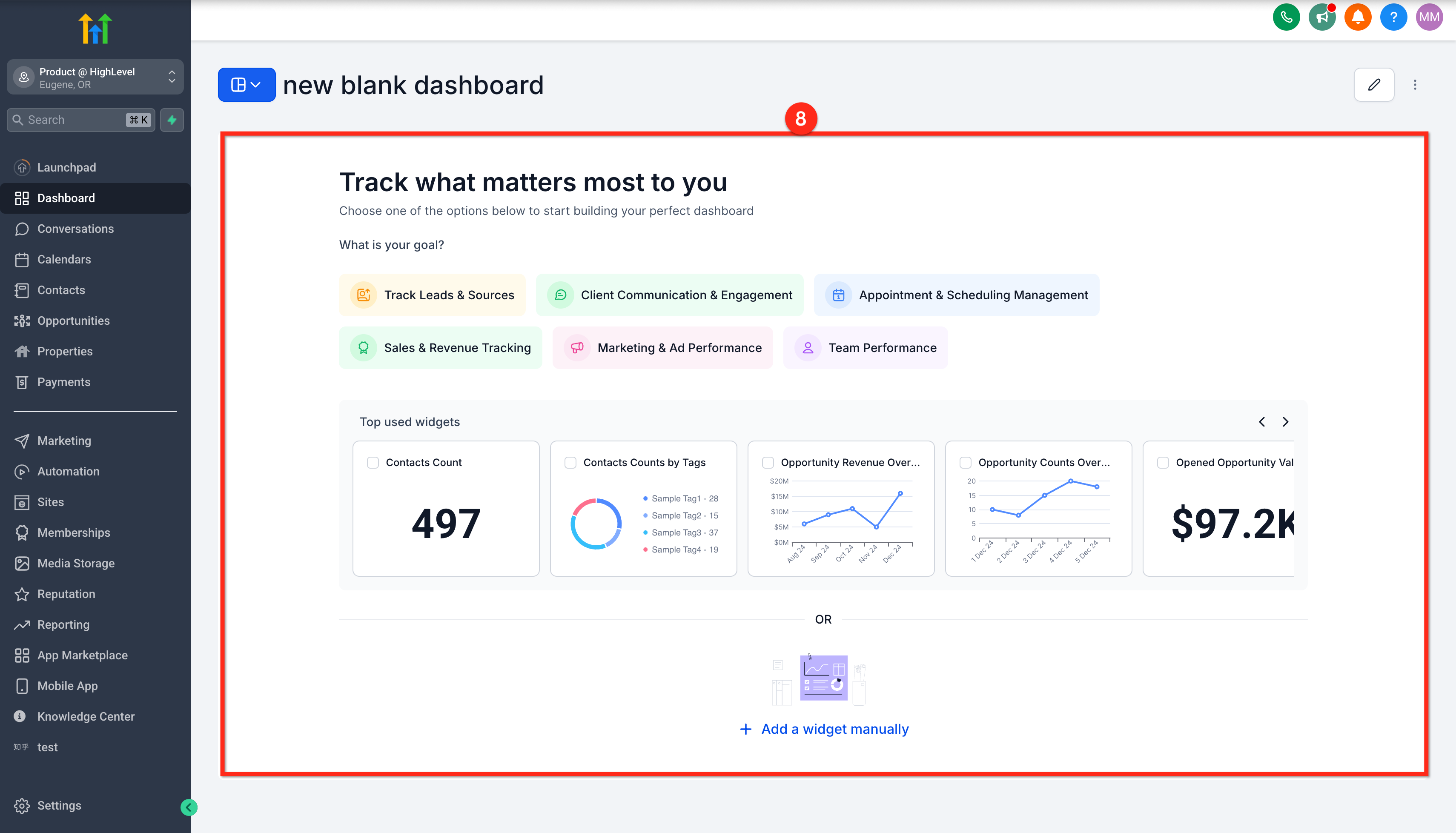Click the lightning bolt quick actions icon
Image resolution: width=1456 pixels, height=833 pixels.
(172, 120)
